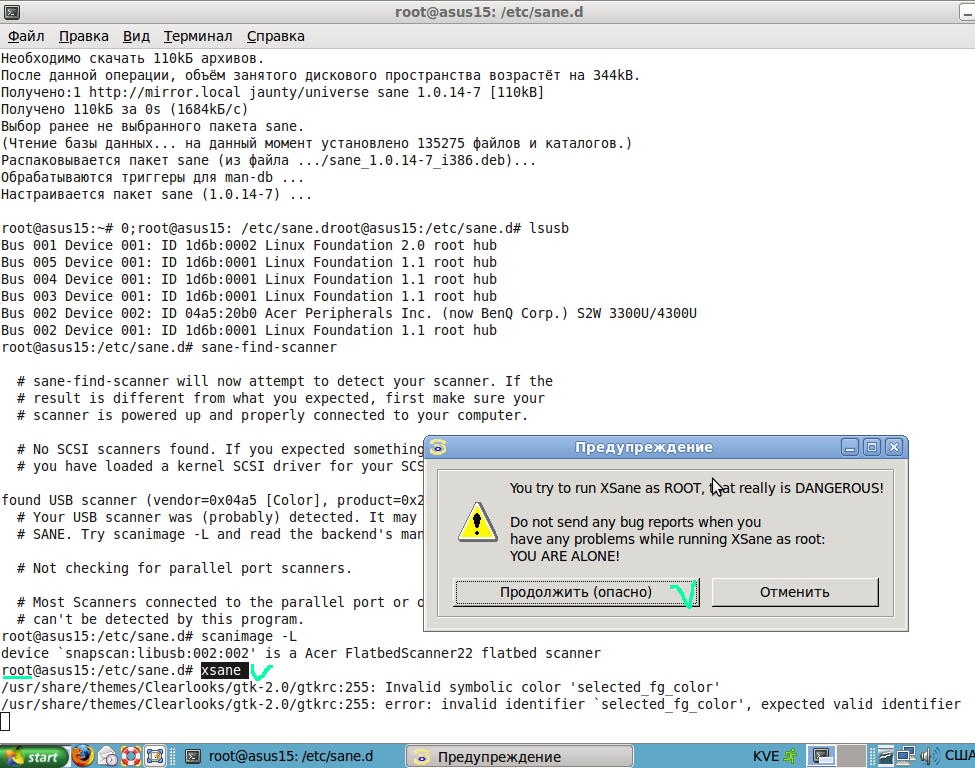
Task: Launch Firefox from the panel
Action: coord(83,757)
